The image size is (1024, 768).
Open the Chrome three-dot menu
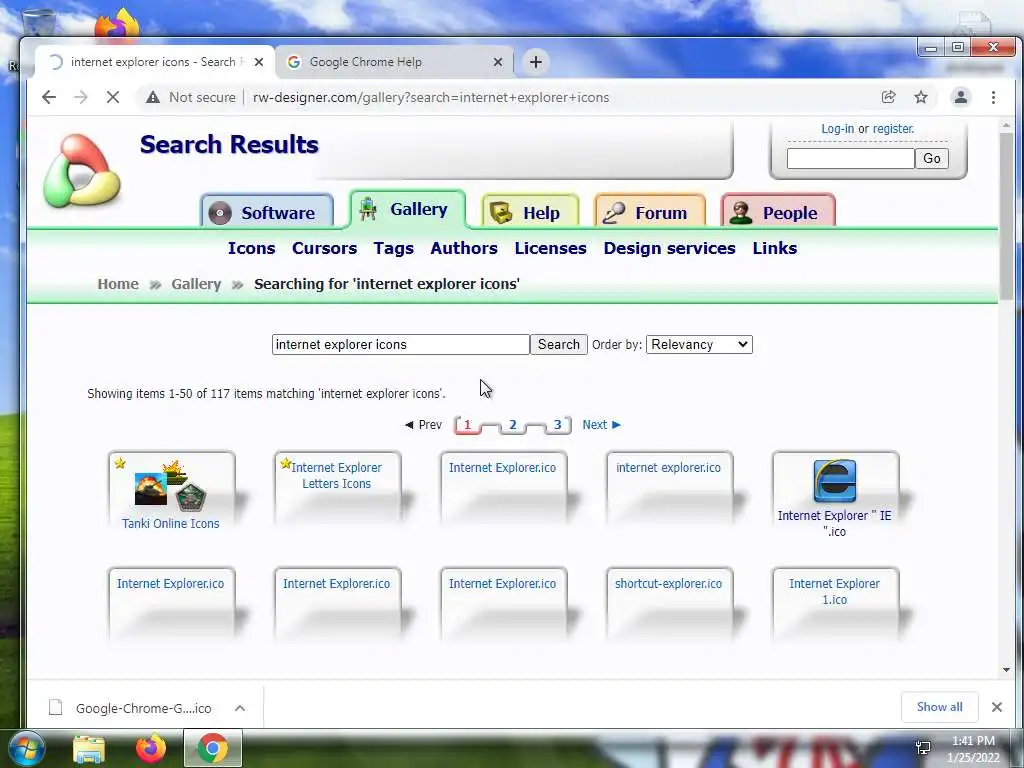[993, 97]
